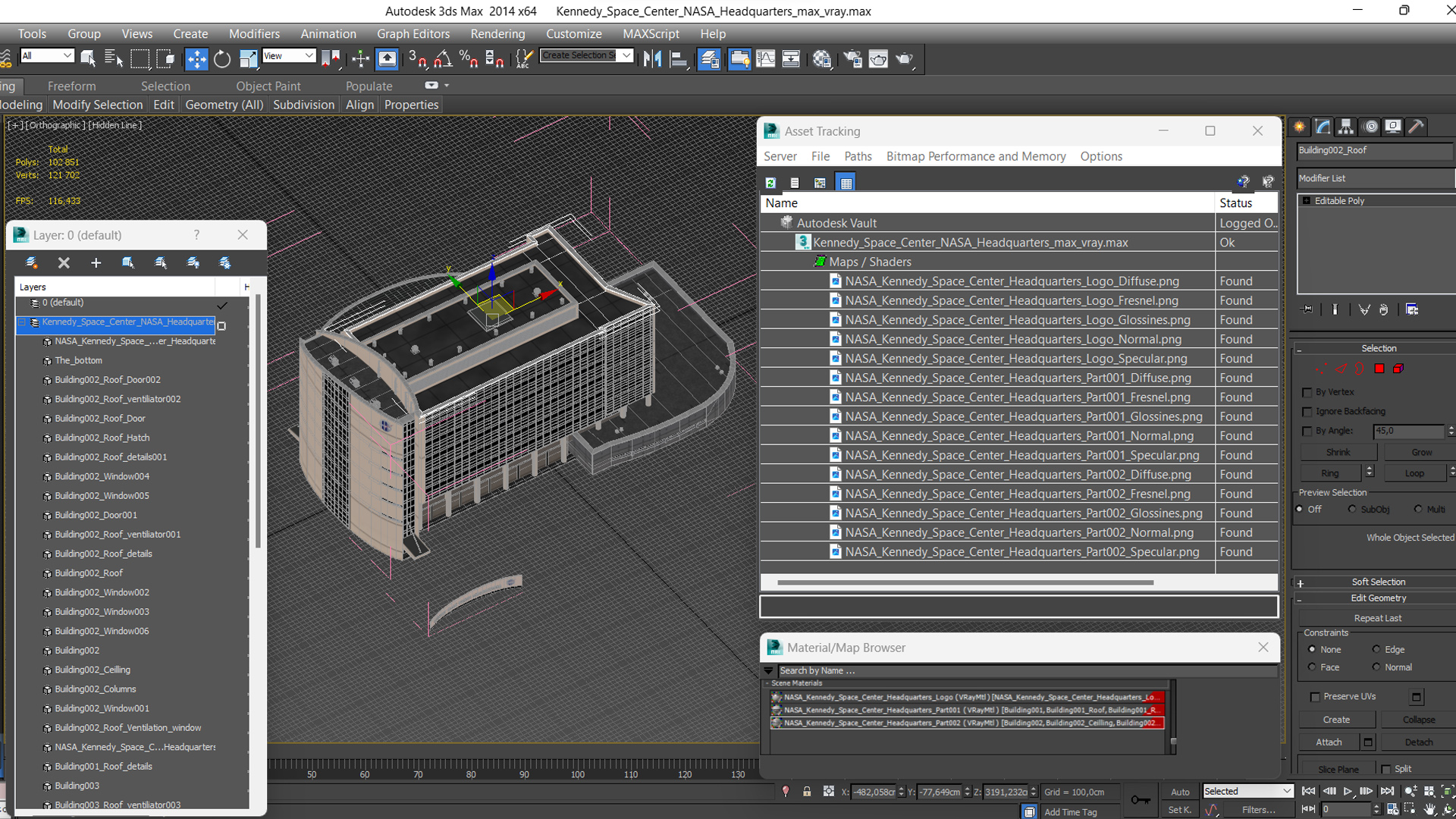Viewport: 1456px width, 819px height.
Task: Click Delete layer icon in Layer dialog
Action: (x=64, y=262)
